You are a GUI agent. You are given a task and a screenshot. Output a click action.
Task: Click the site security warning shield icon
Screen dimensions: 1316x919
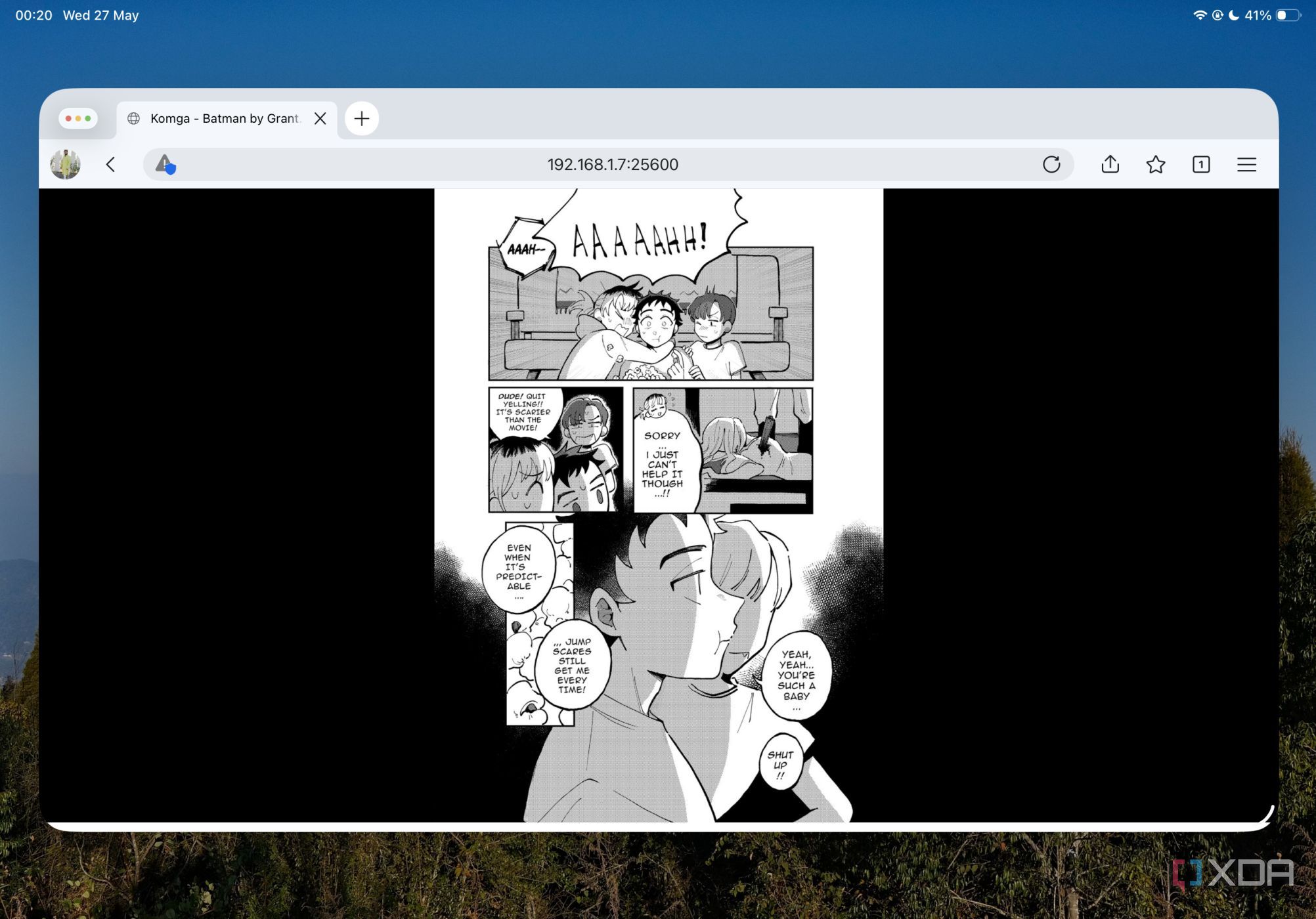[x=165, y=164]
